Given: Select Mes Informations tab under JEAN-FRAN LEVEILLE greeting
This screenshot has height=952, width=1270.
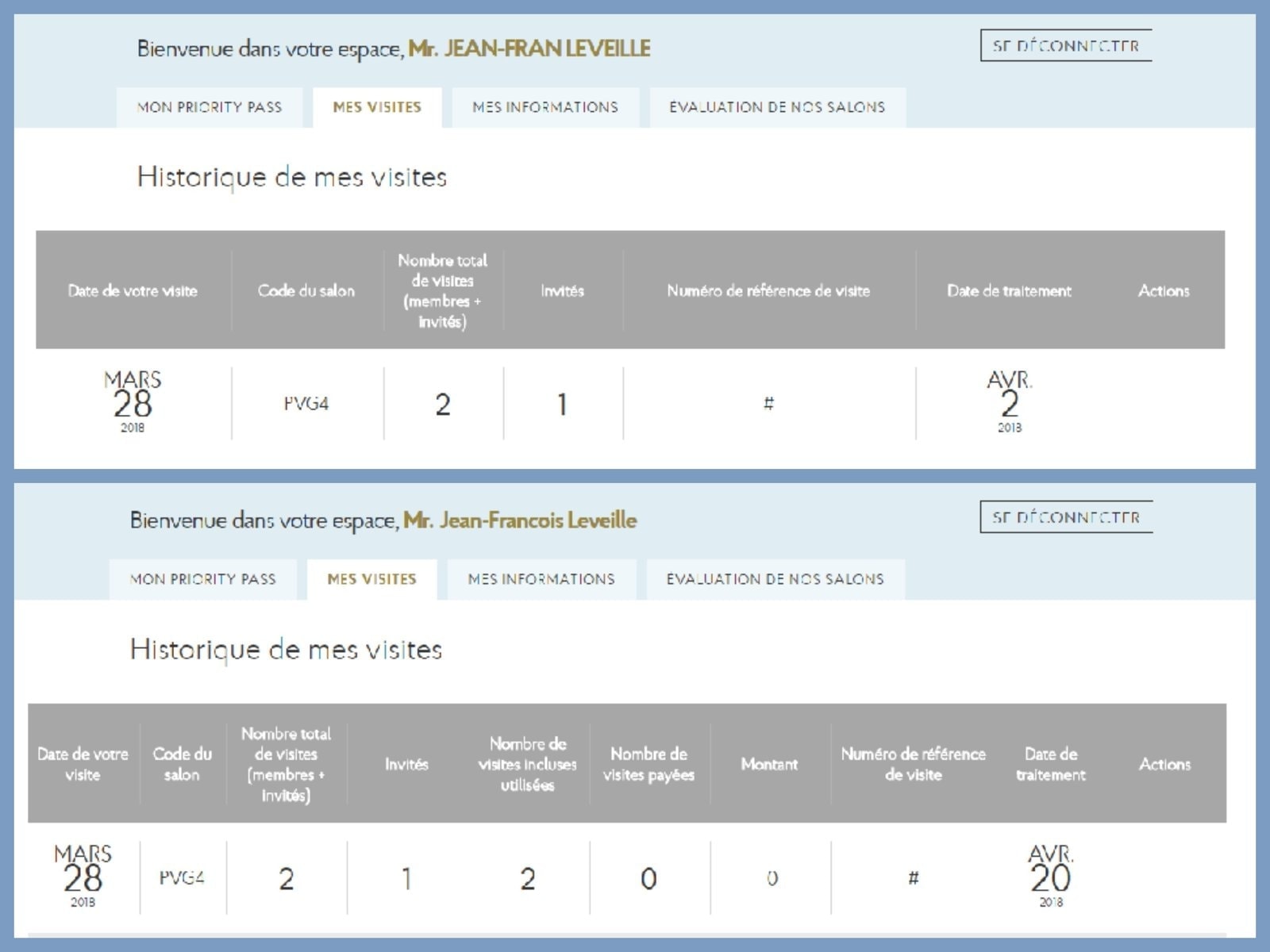Looking at the screenshot, I should [x=545, y=107].
